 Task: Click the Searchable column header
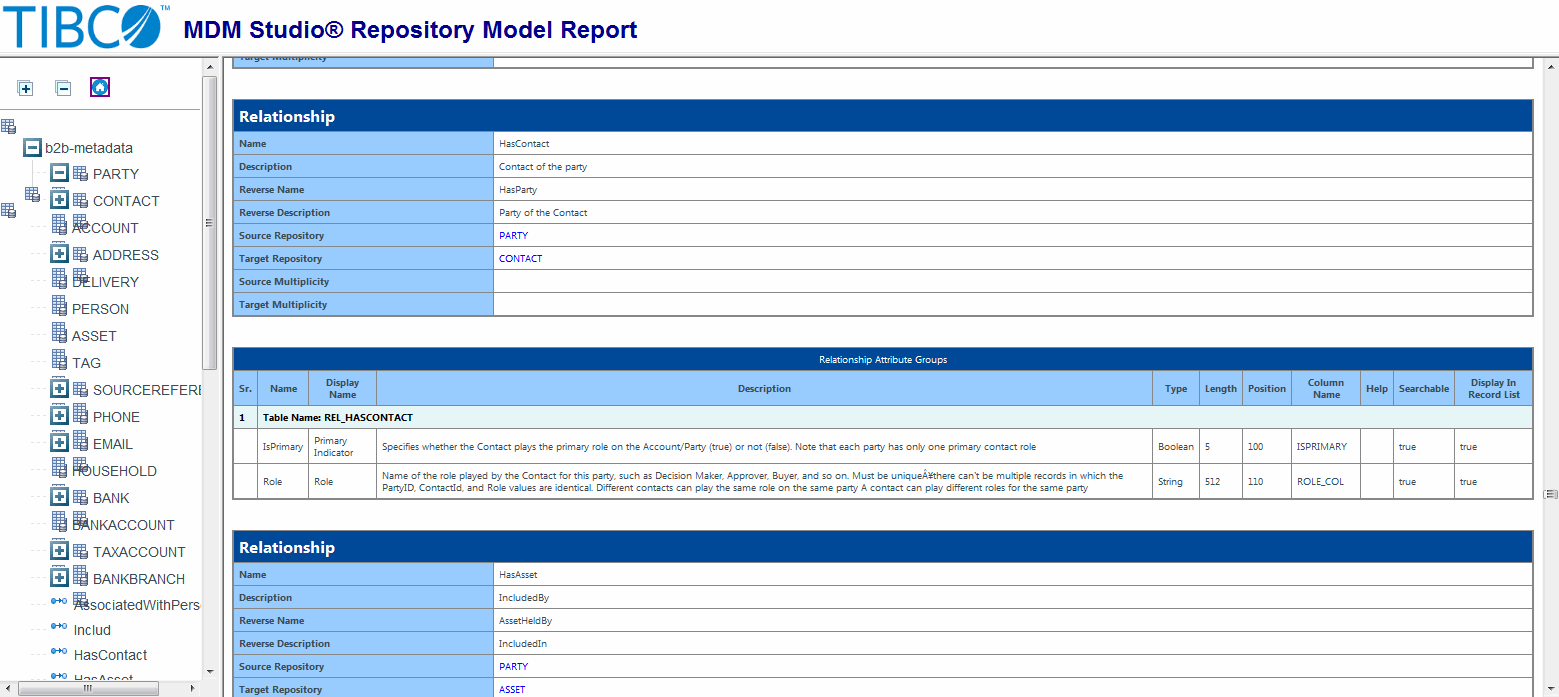[1424, 389]
